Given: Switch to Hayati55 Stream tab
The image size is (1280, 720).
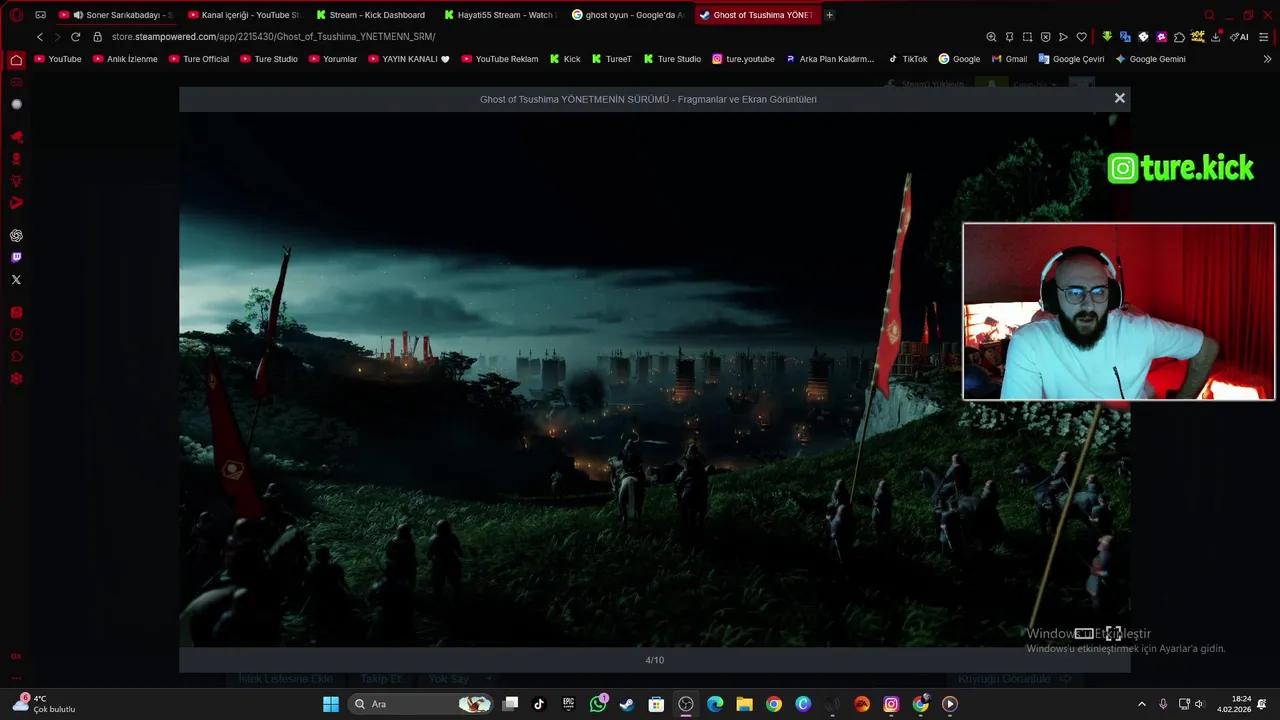Looking at the screenshot, I should click(499, 15).
